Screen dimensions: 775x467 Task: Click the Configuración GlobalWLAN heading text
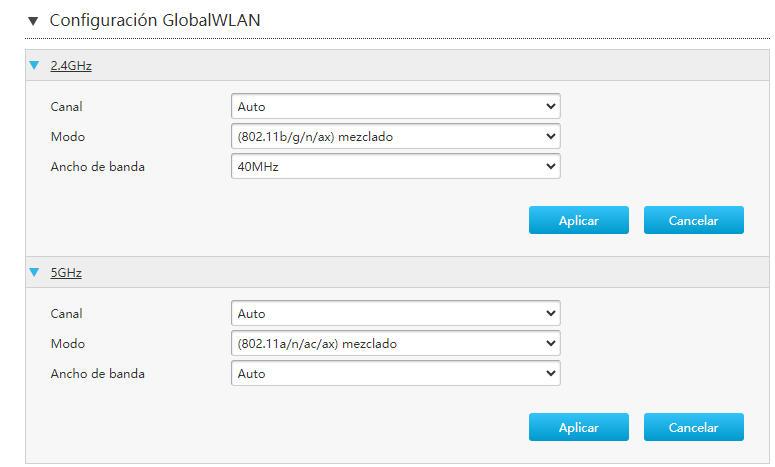155,20
